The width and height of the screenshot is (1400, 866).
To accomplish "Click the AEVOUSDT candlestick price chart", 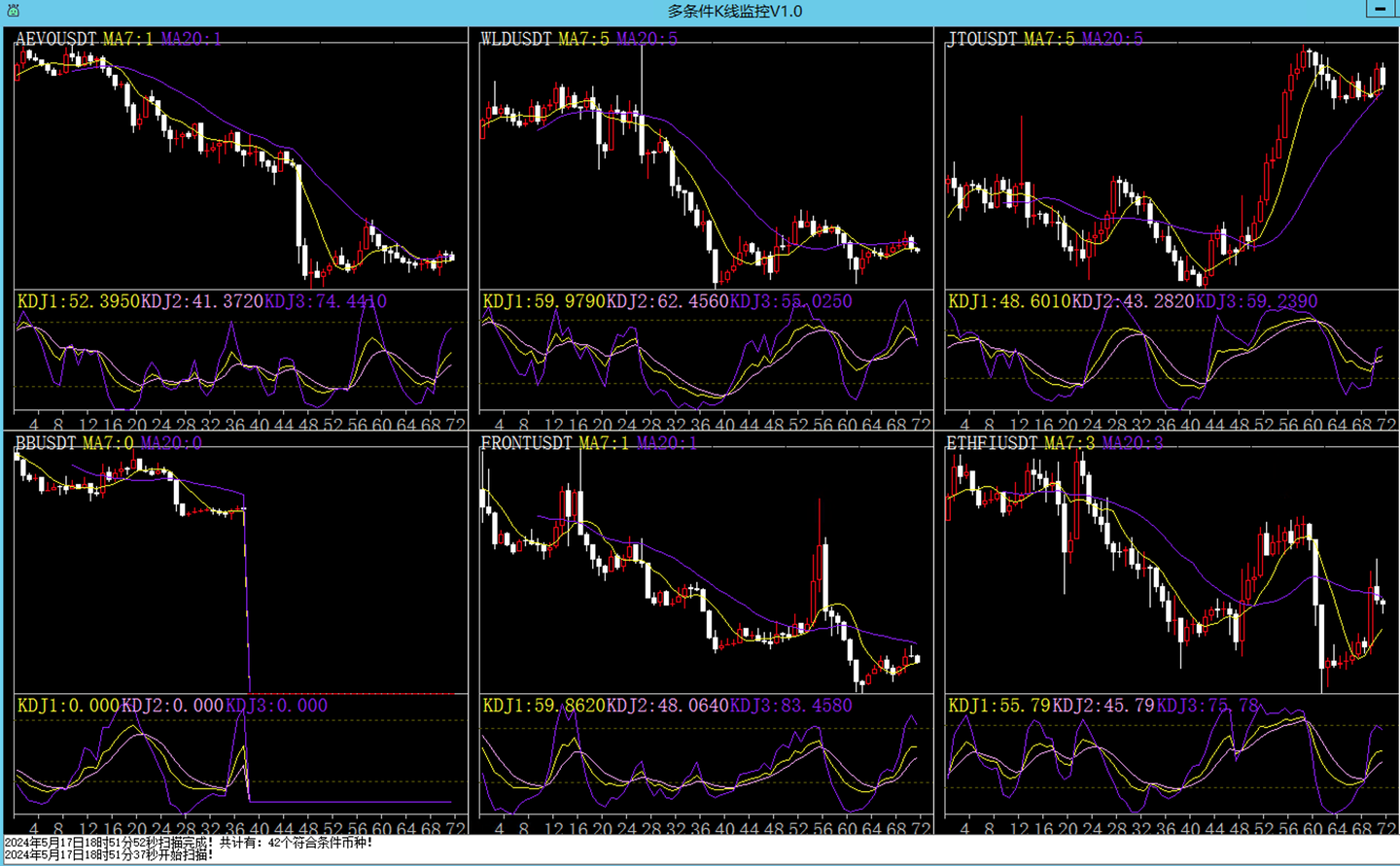I will tap(241, 165).
